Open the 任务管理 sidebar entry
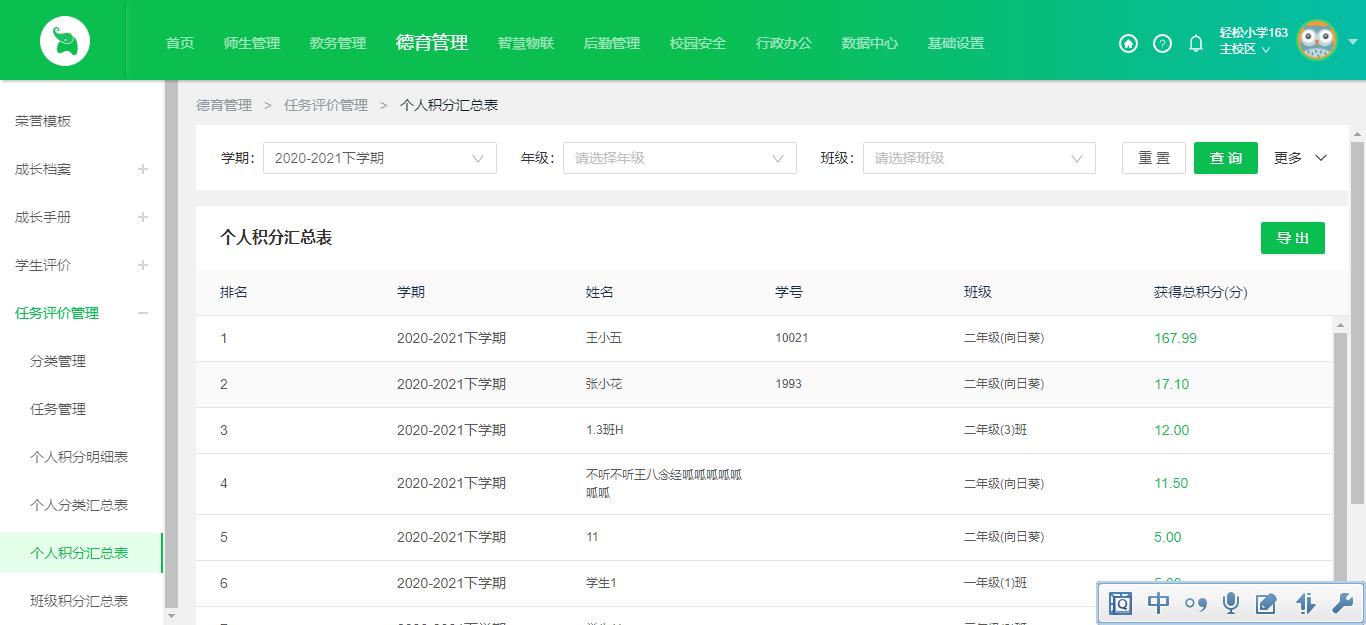The height and width of the screenshot is (625, 1366). pyautogui.click(x=59, y=409)
